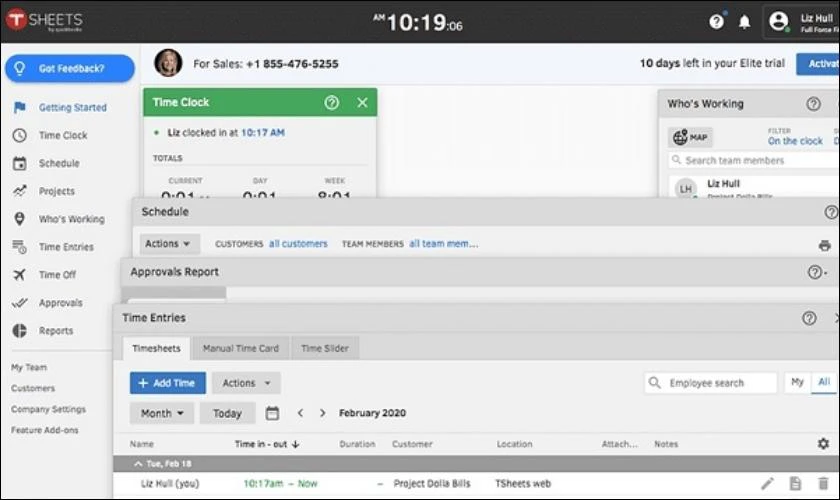Screen dimensions: 840x500
Task: Click the Search team members field
Action: pyautogui.click(x=754, y=160)
